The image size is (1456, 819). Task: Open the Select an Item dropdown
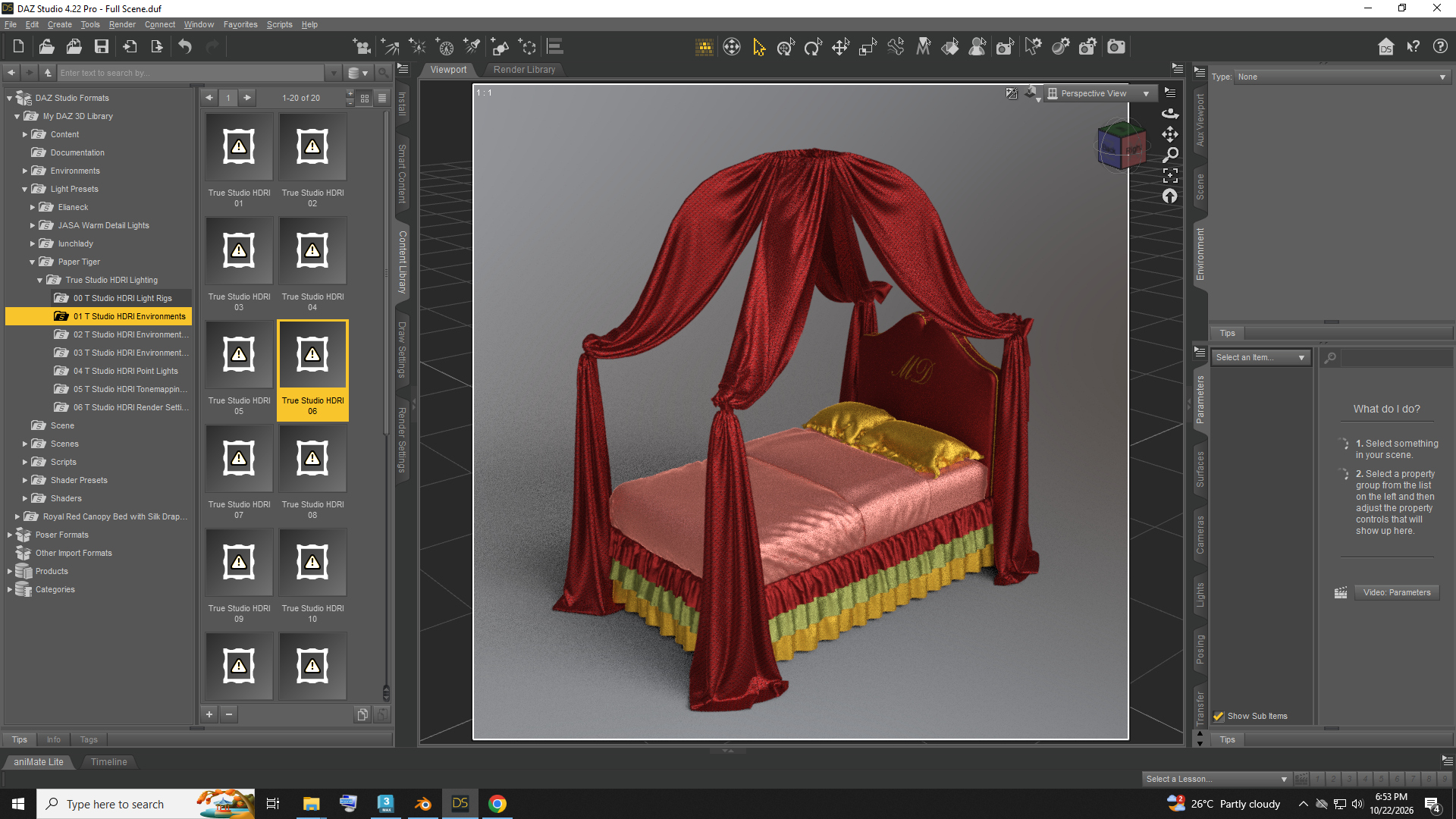tap(1261, 357)
